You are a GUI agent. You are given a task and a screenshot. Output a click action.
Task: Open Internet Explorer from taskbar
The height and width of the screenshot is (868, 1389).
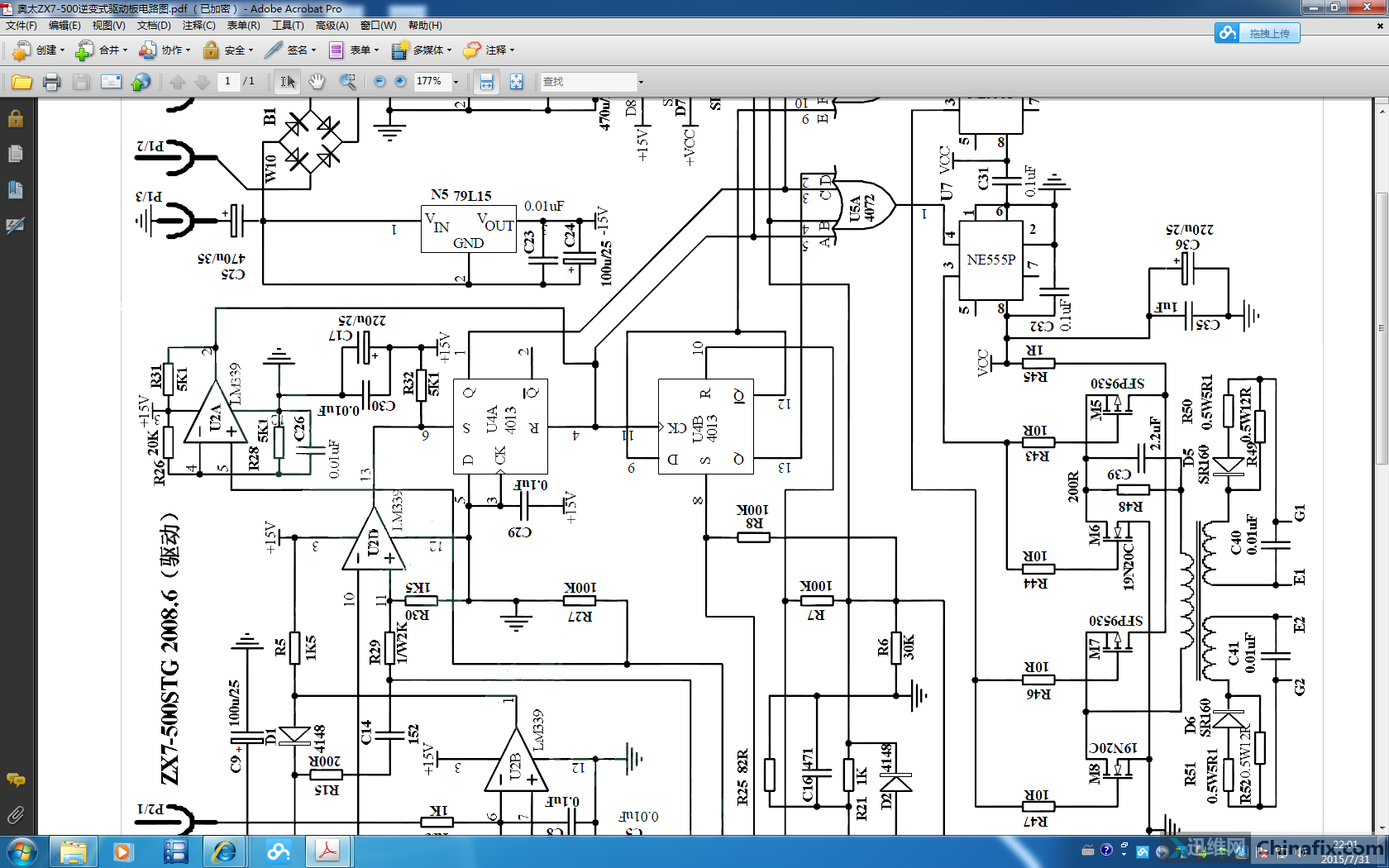224,851
